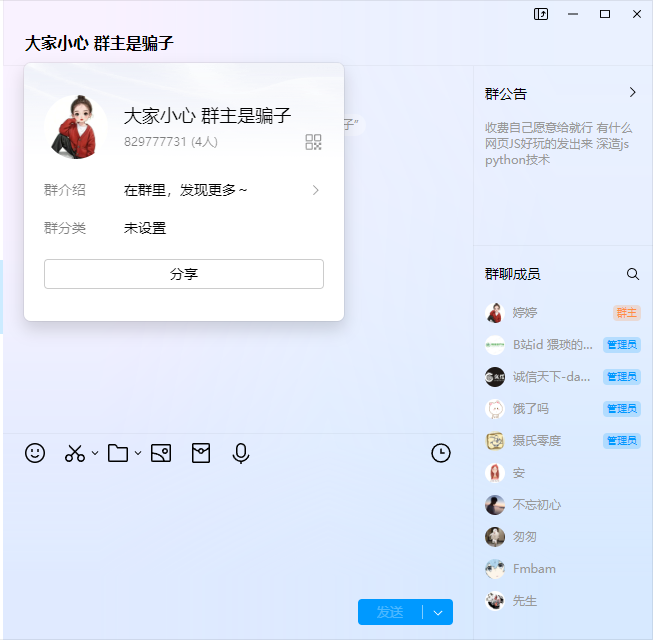Click Fmbam's avatar icon
Viewport: 653px width, 640px height.
click(x=495, y=569)
